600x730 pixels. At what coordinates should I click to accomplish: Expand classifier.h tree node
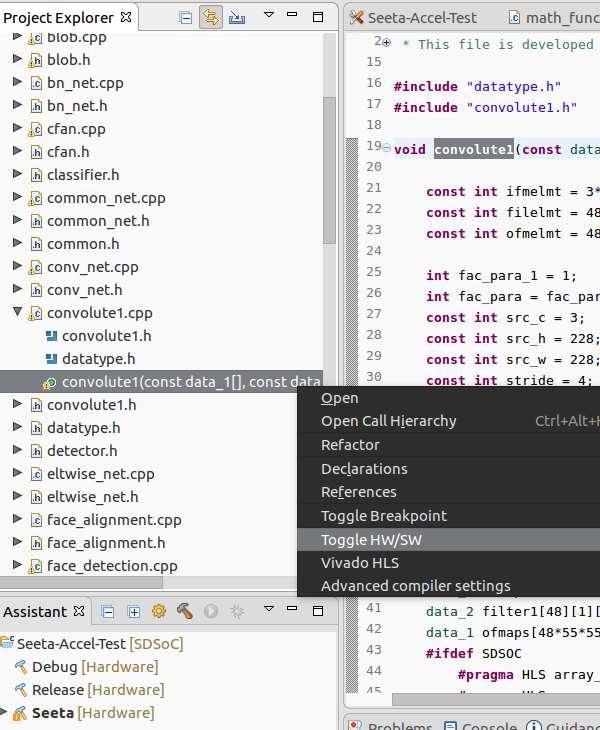17,174
